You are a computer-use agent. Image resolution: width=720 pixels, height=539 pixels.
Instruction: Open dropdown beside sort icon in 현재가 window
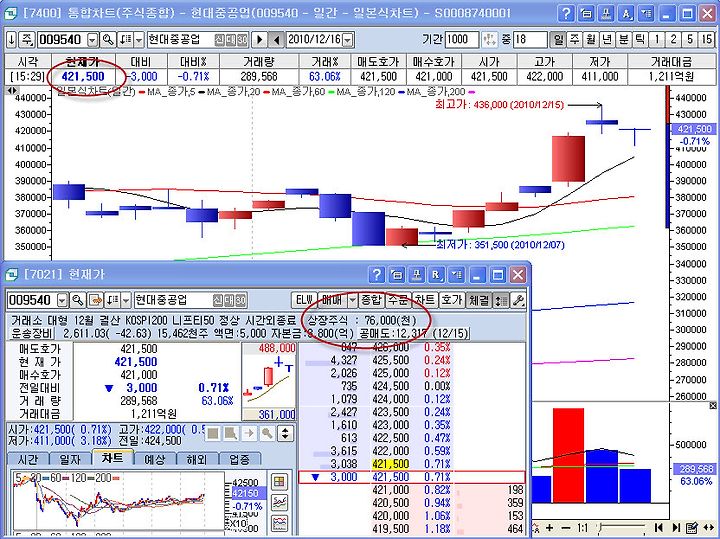126,301
